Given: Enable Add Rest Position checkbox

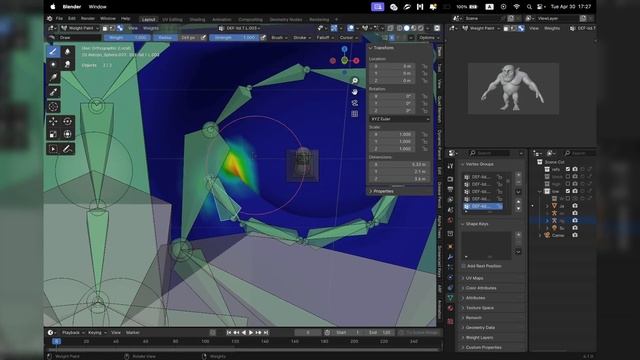Looking at the screenshot, I should coord(463,266).
